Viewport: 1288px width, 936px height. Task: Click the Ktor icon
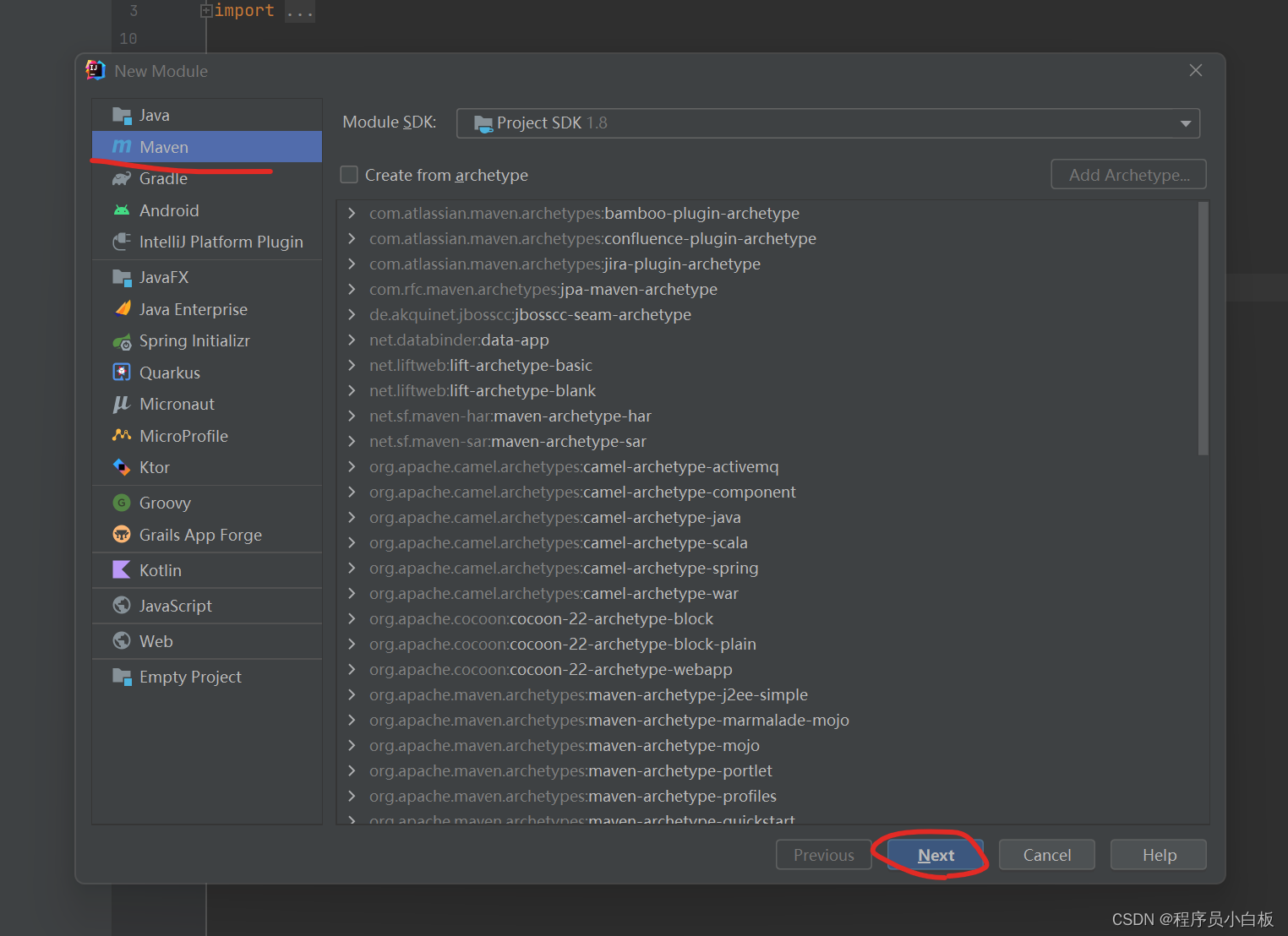pos(122,467)
